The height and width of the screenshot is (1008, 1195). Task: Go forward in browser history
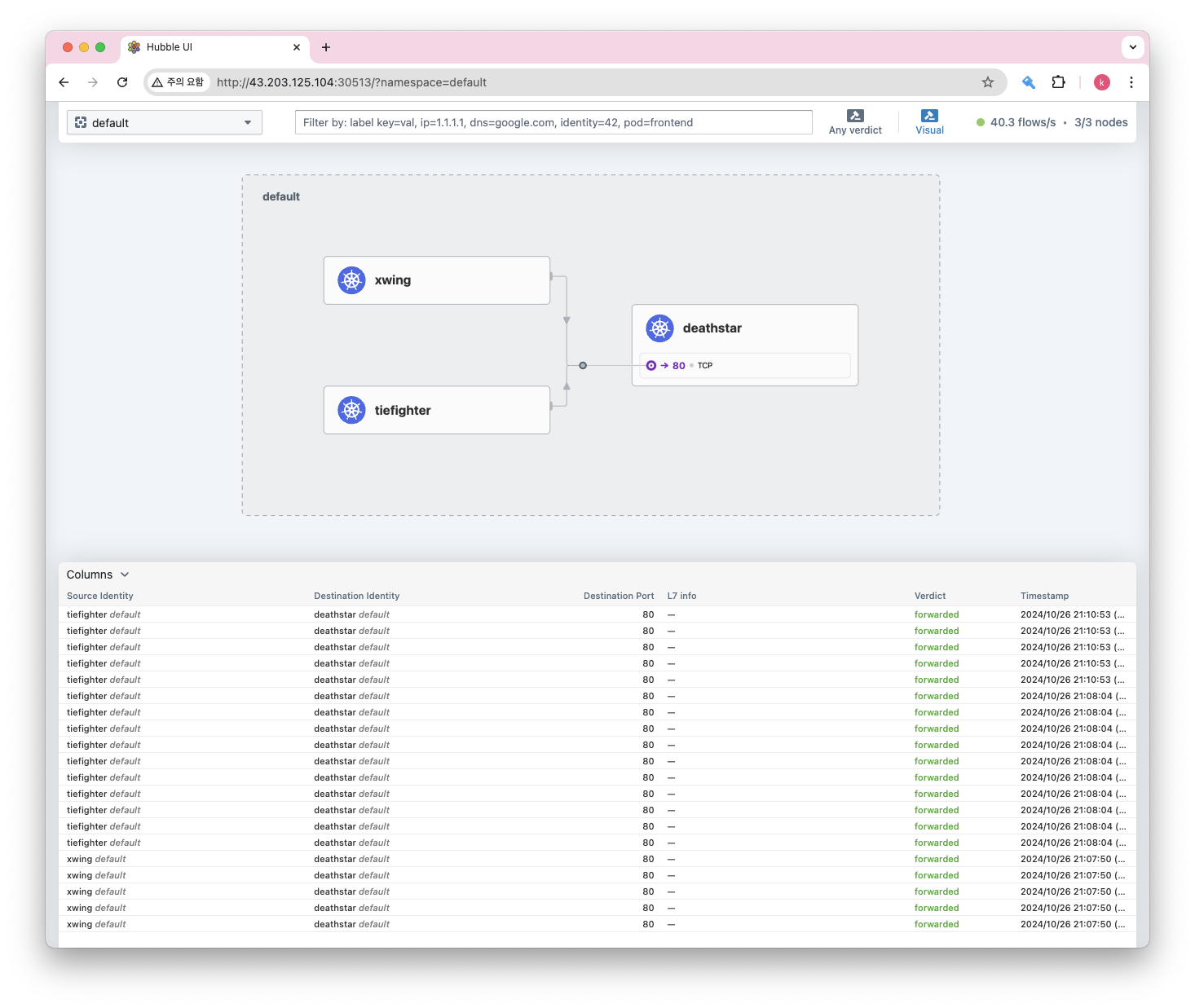coord(93,82)
